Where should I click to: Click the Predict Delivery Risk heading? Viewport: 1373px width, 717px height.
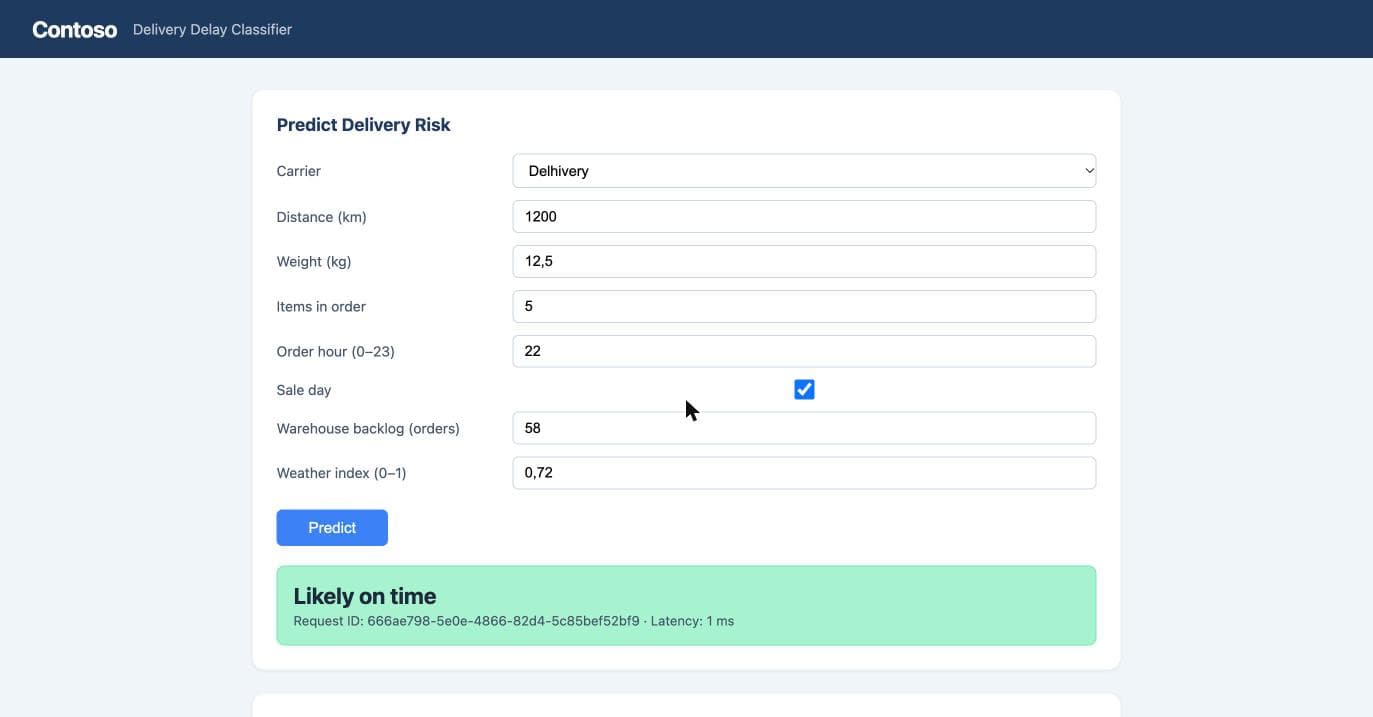[363, 125]
